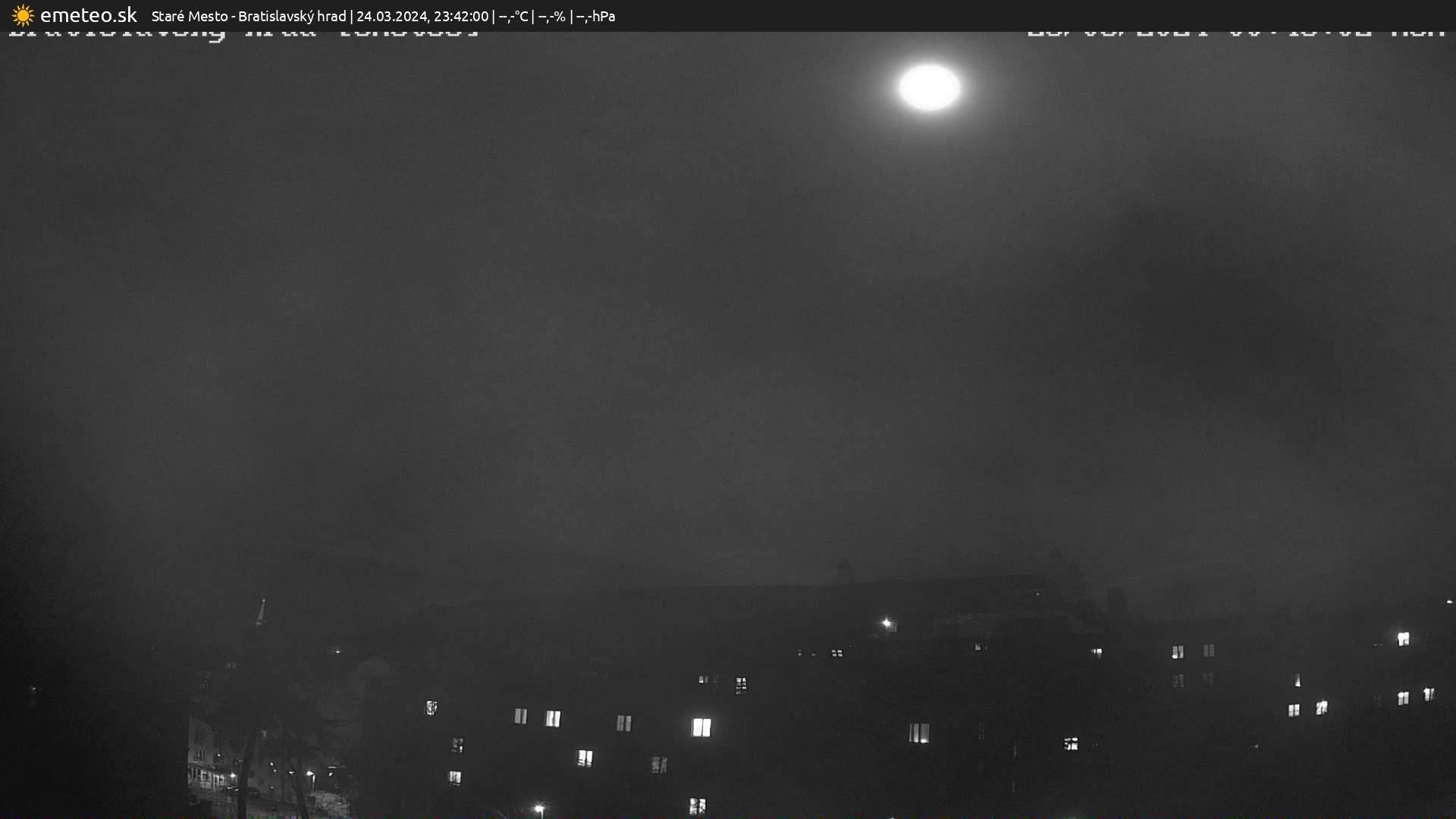1456x819 pixels.
Task: Click the 24.03.2024 date in header
Action: pos(391,16)
